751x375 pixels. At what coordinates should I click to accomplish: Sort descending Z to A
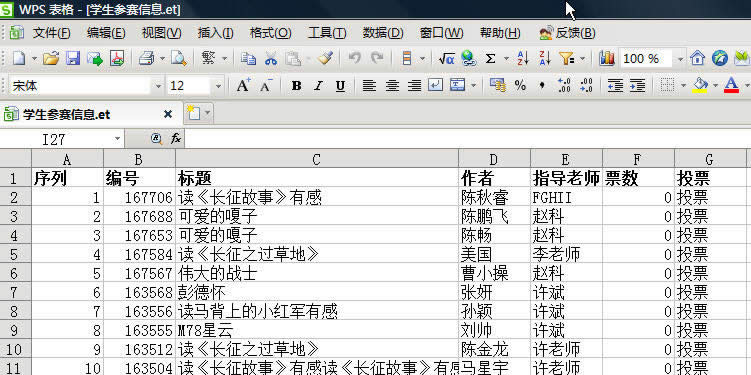pyautogui.click(x=545, y=58)
